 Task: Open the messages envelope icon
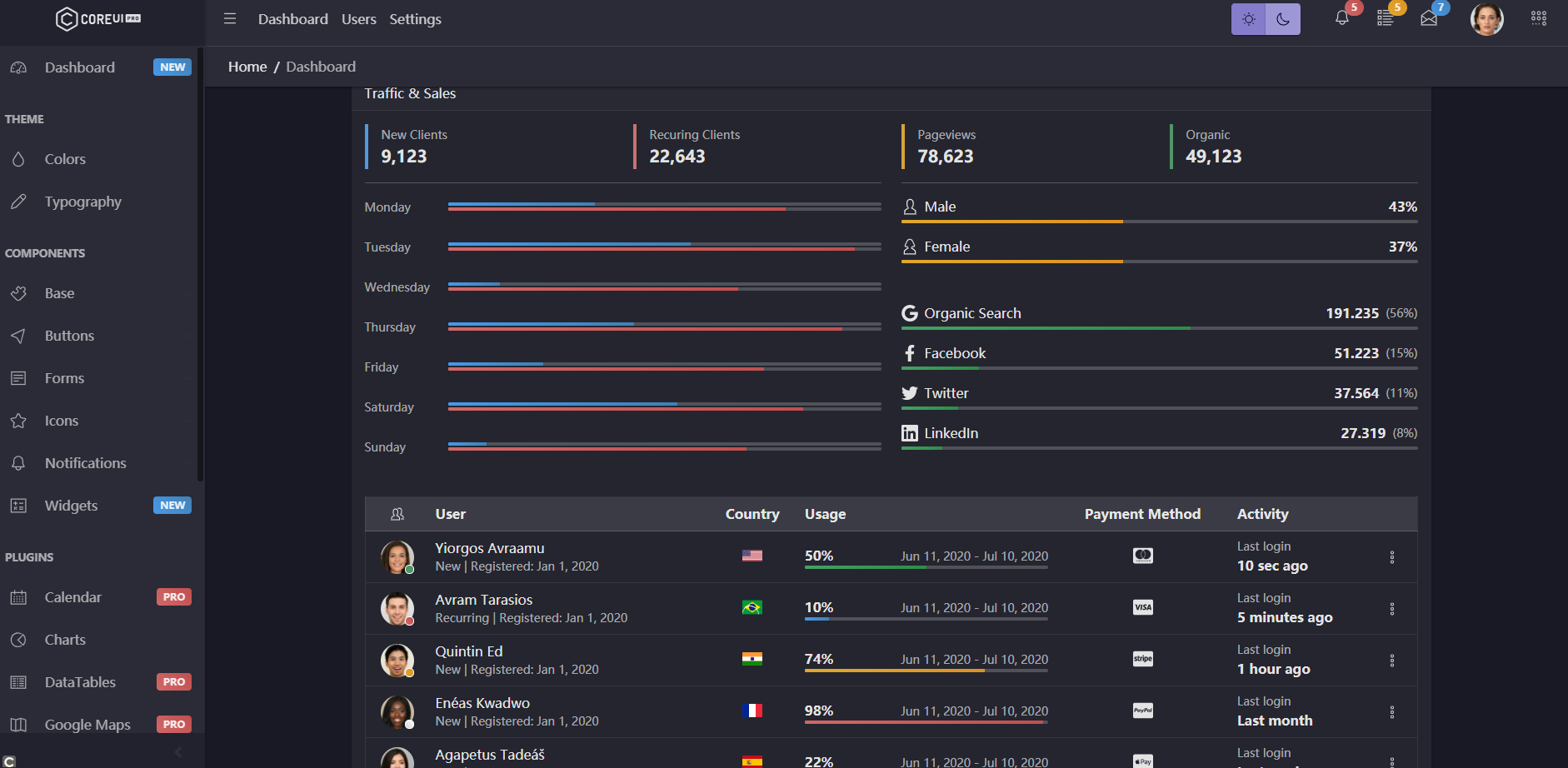[x=1429, y=18]
